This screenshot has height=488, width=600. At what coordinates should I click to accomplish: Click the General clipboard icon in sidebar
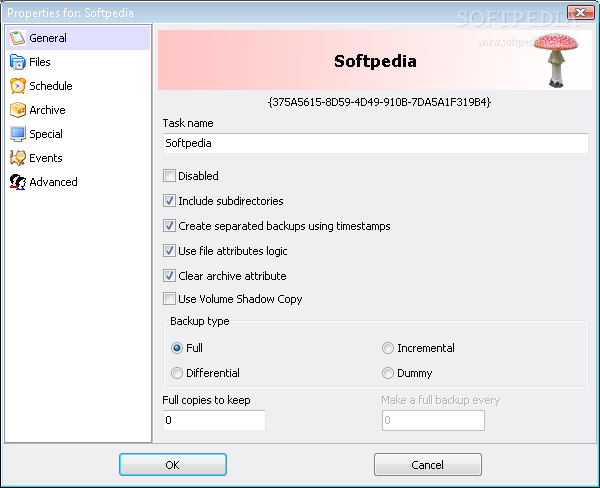[18, 38]
